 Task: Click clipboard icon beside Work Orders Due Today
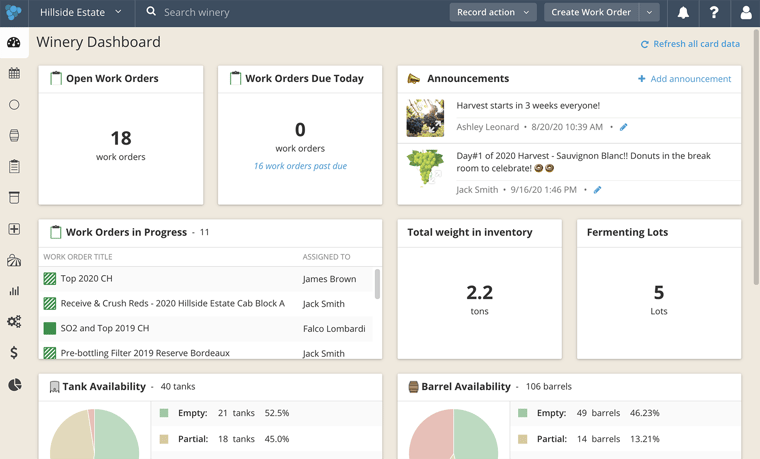click(x=235, y=78)
